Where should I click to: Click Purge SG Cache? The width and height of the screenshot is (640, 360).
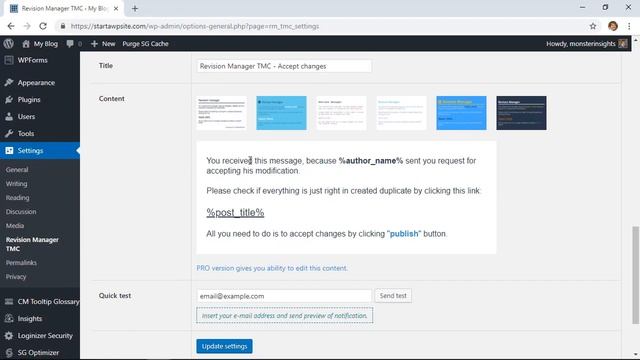pyautogui.click(x=145, y=44)
